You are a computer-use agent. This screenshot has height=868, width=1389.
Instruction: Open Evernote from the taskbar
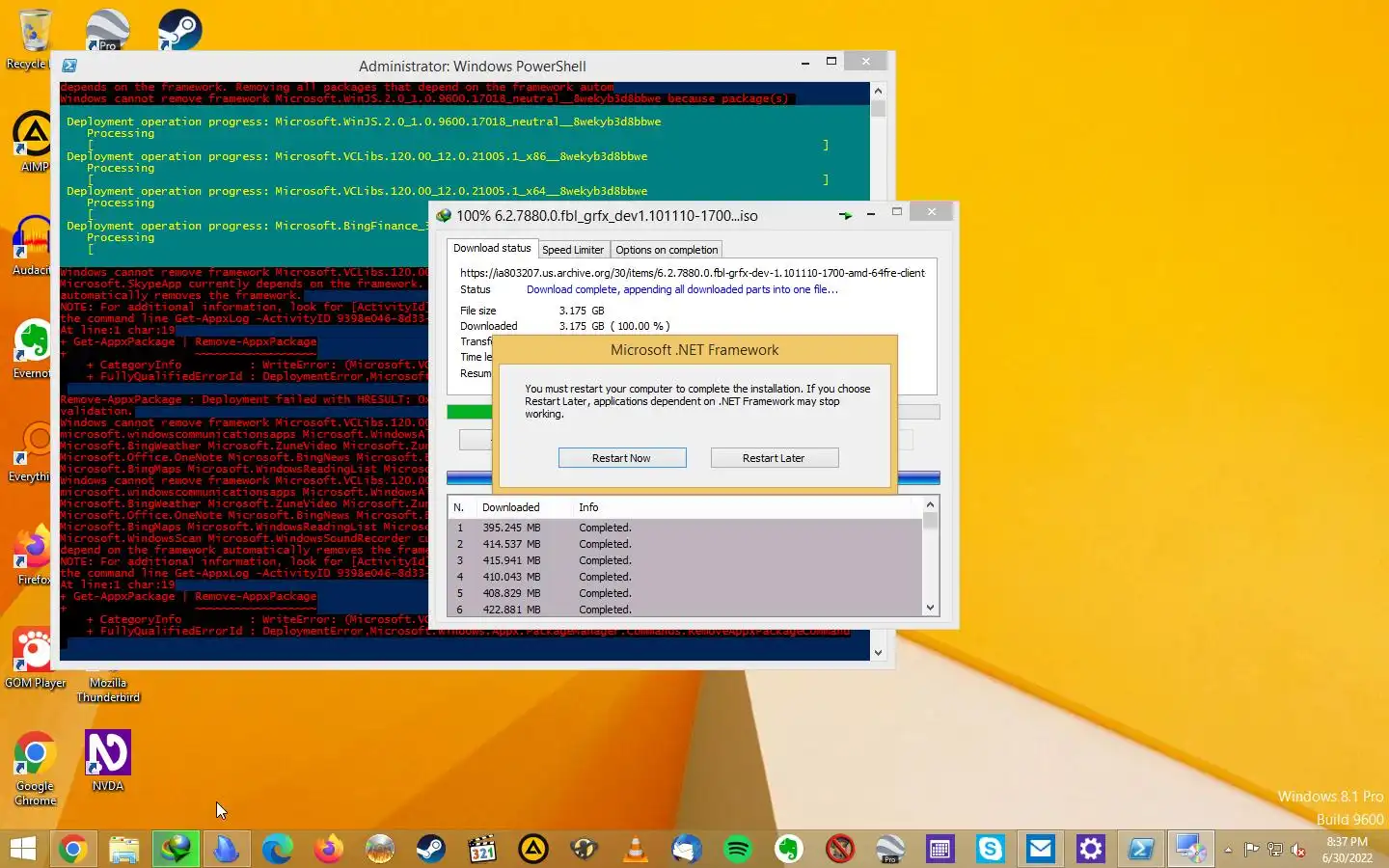[x=789, y=849]
